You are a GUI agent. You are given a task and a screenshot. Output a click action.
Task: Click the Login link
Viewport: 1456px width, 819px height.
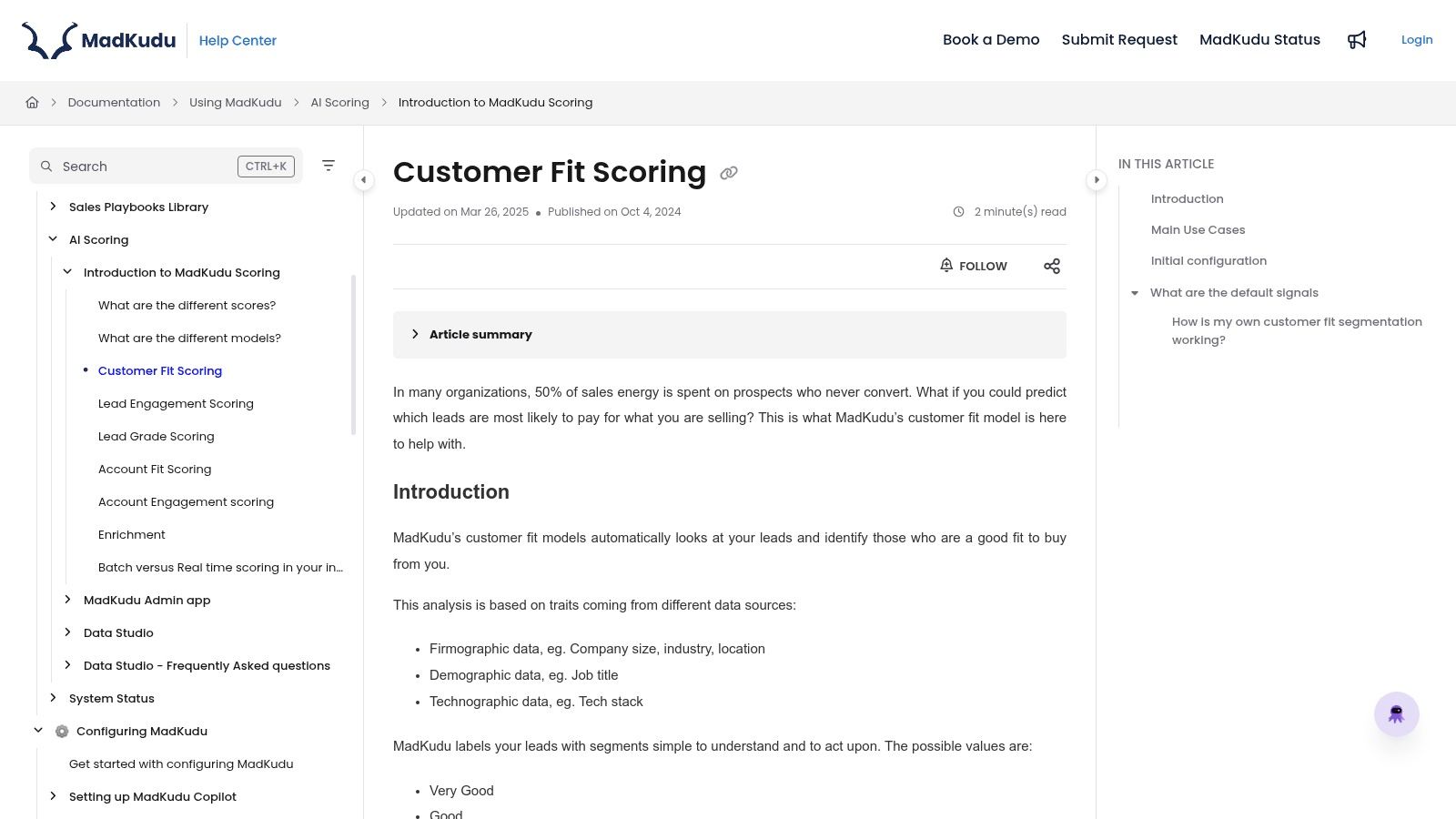(x=1417, y=40)
